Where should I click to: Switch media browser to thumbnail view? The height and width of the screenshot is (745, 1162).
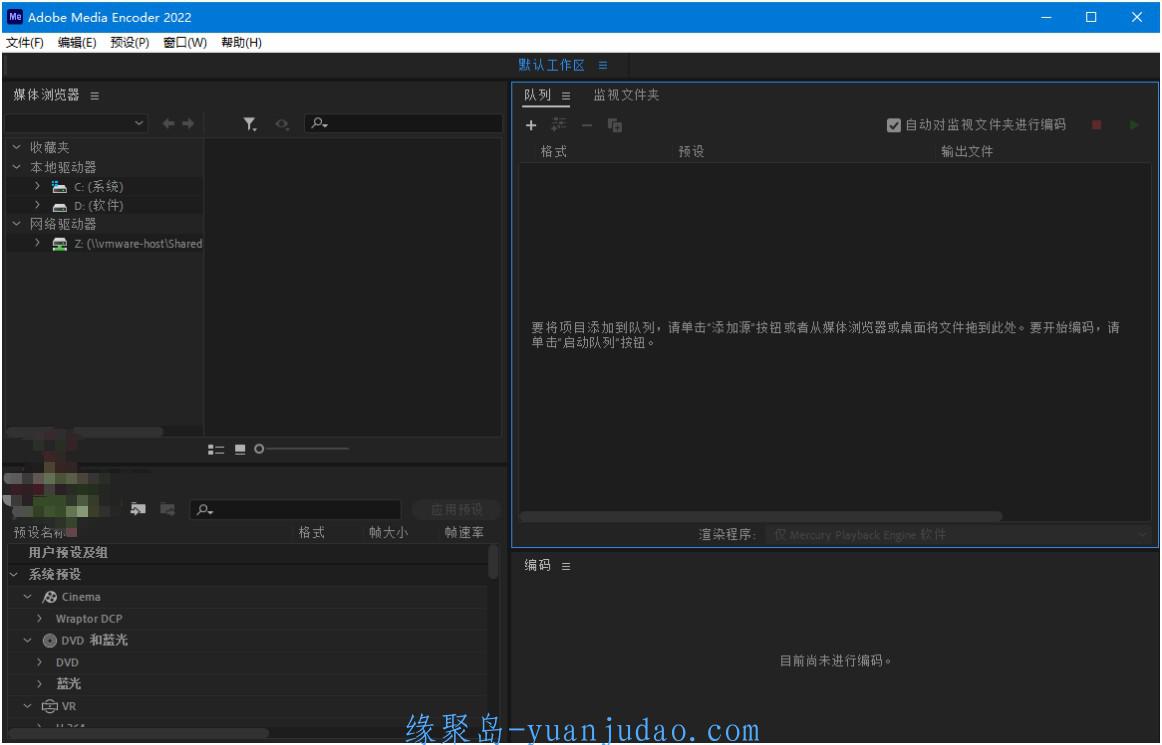coord(240,449)
